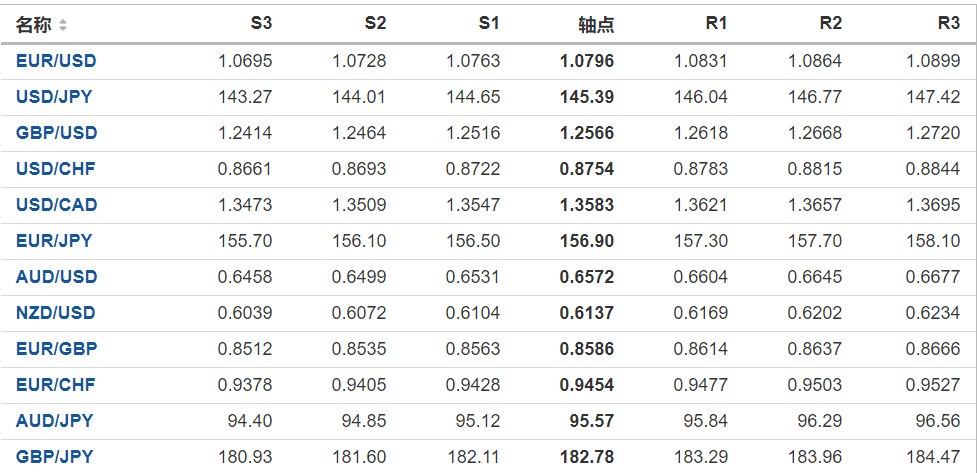Select the AUD/USD pair link

point(56,277)
